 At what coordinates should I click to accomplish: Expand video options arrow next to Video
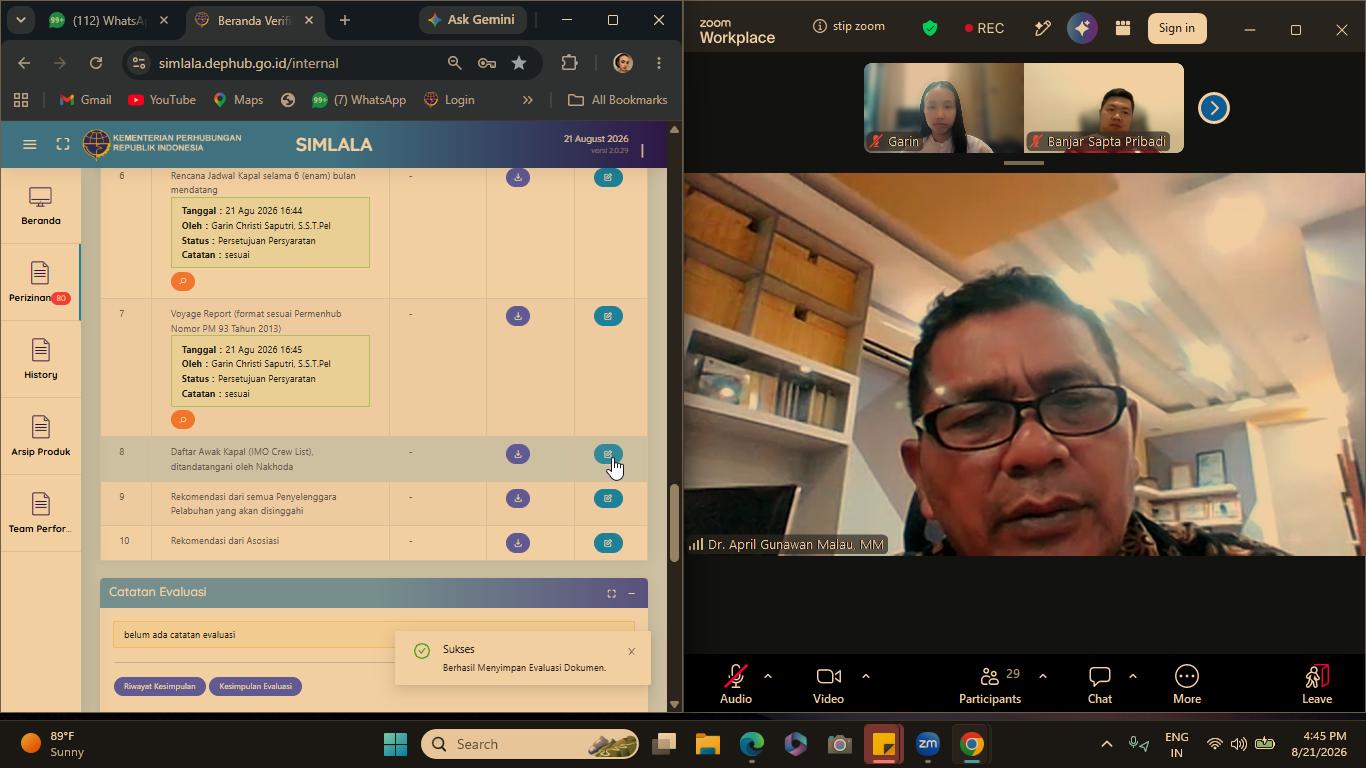(x=866, y=676)
